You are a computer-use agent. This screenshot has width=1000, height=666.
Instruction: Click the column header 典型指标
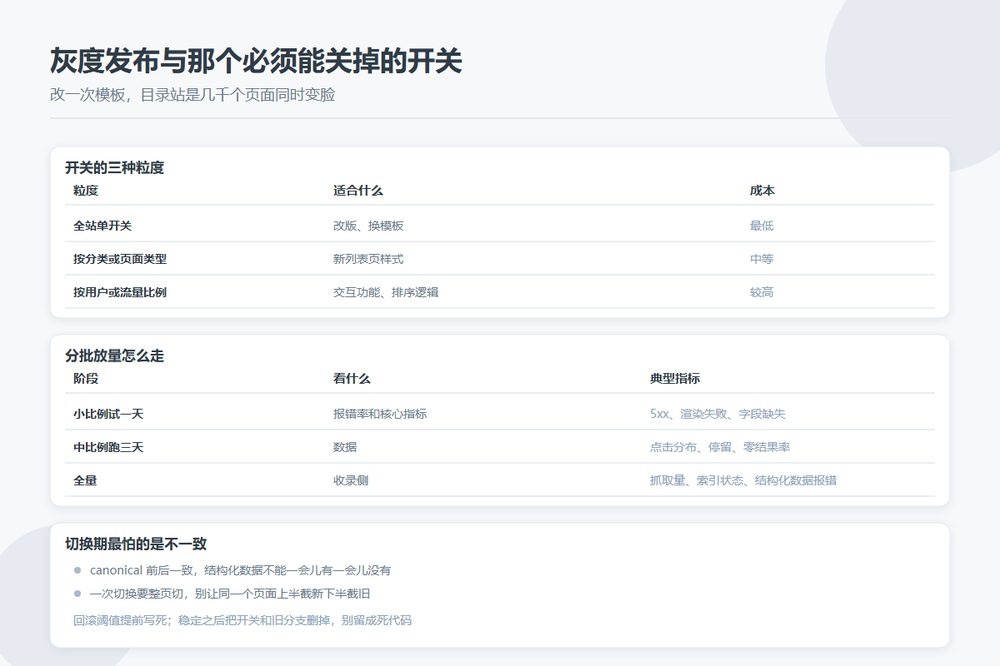point(675,378)
